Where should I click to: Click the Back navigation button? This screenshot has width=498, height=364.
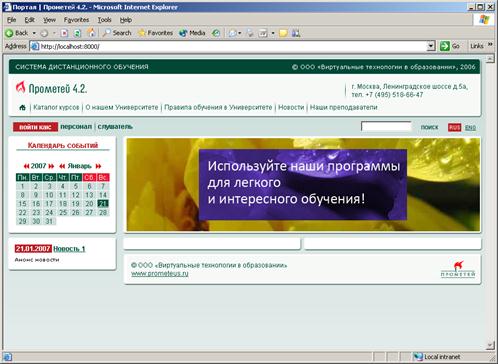[x=17, y=33]
